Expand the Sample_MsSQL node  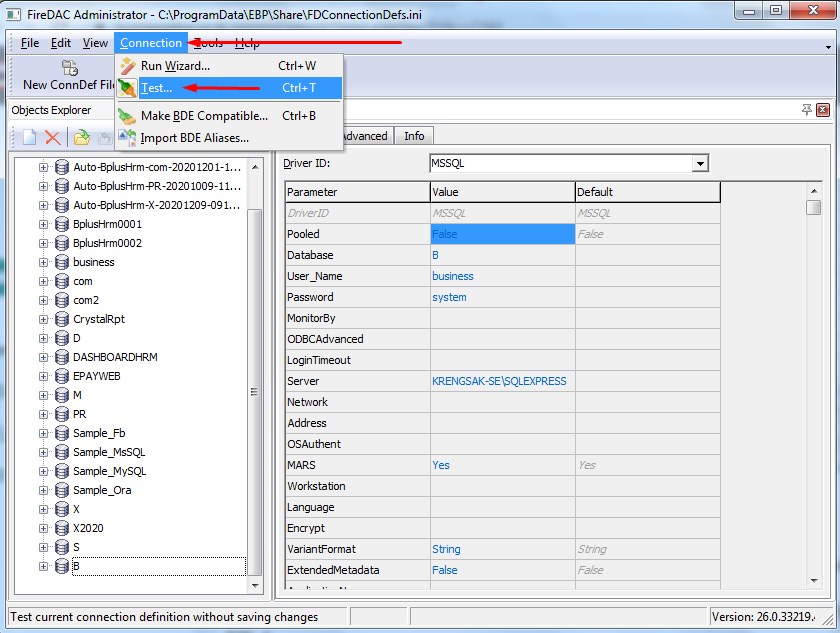[43, 452]
